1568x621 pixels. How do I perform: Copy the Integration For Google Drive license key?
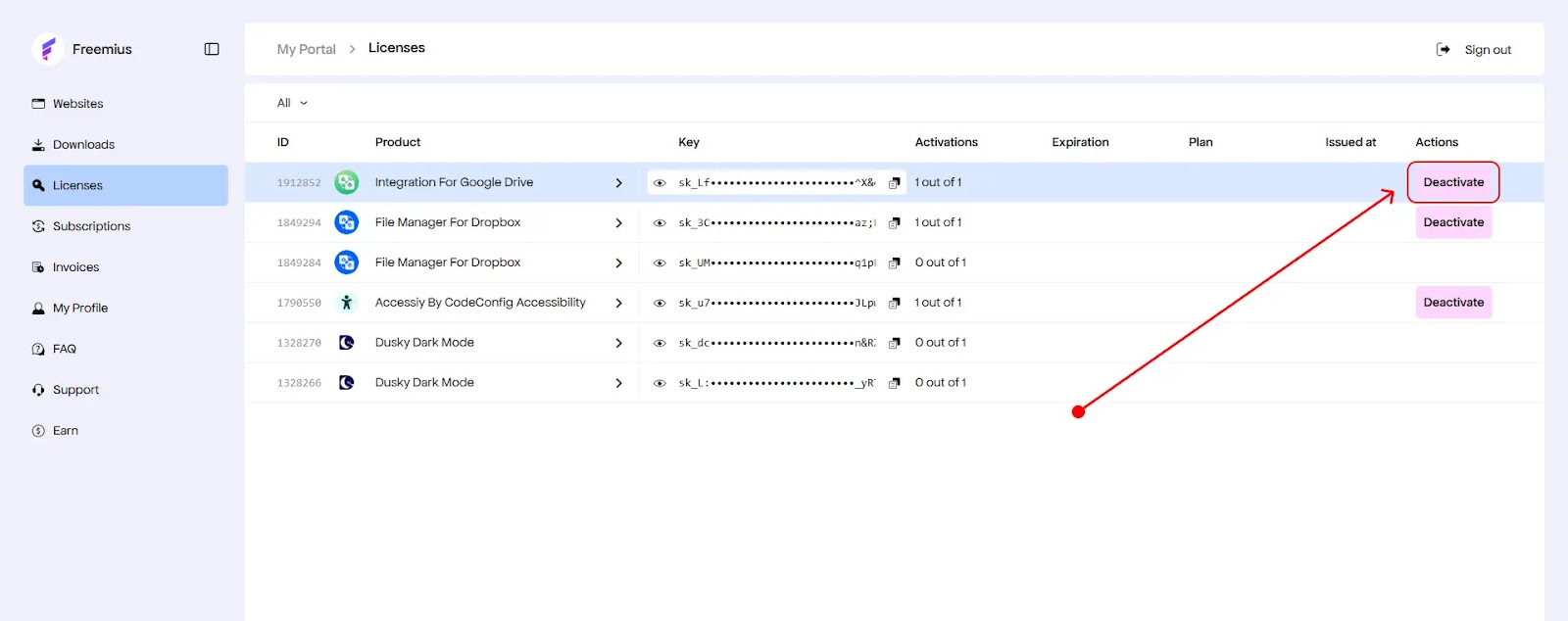click(894, 183)
